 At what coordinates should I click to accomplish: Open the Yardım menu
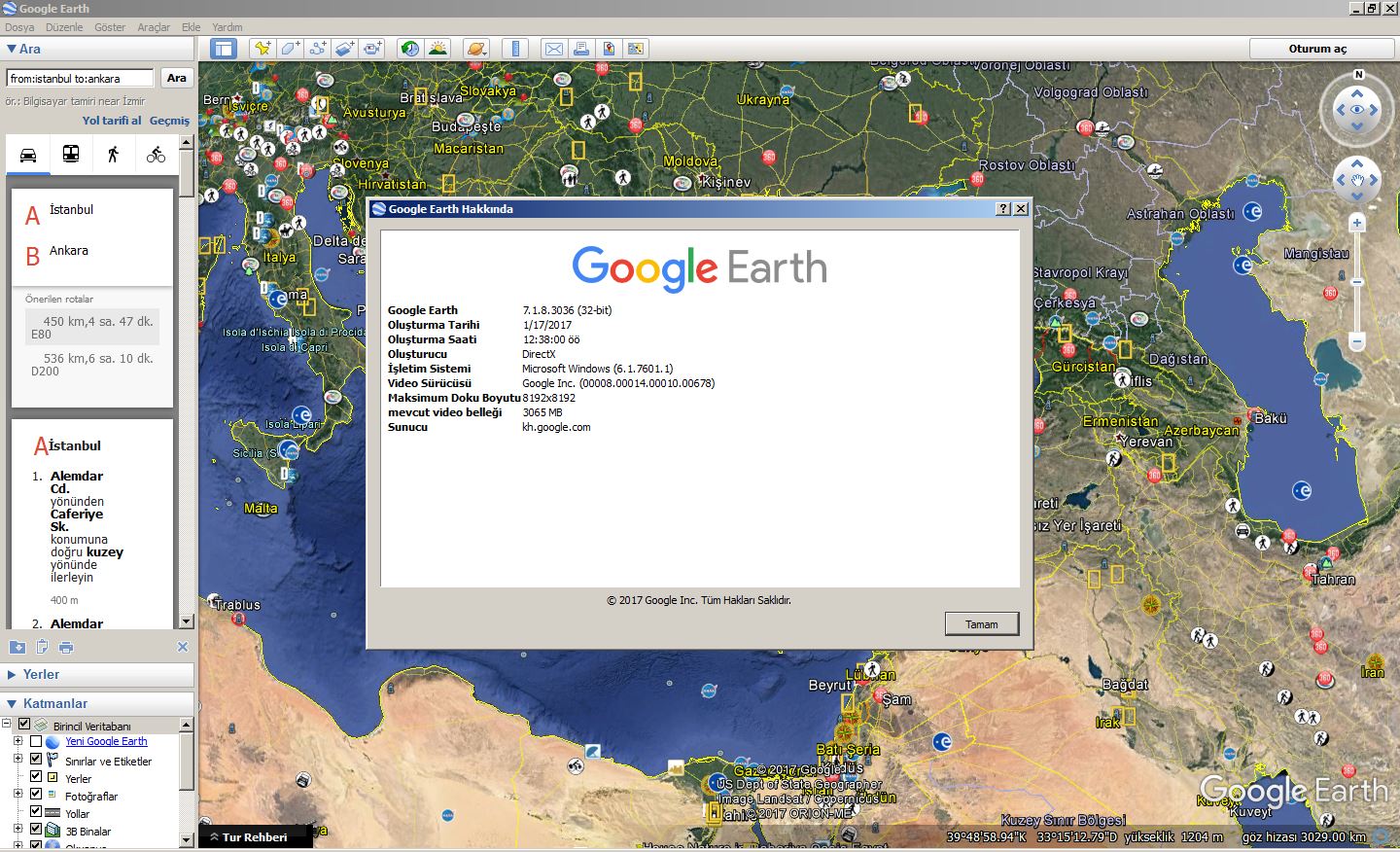pyautogui.click(x=227, y=27)
